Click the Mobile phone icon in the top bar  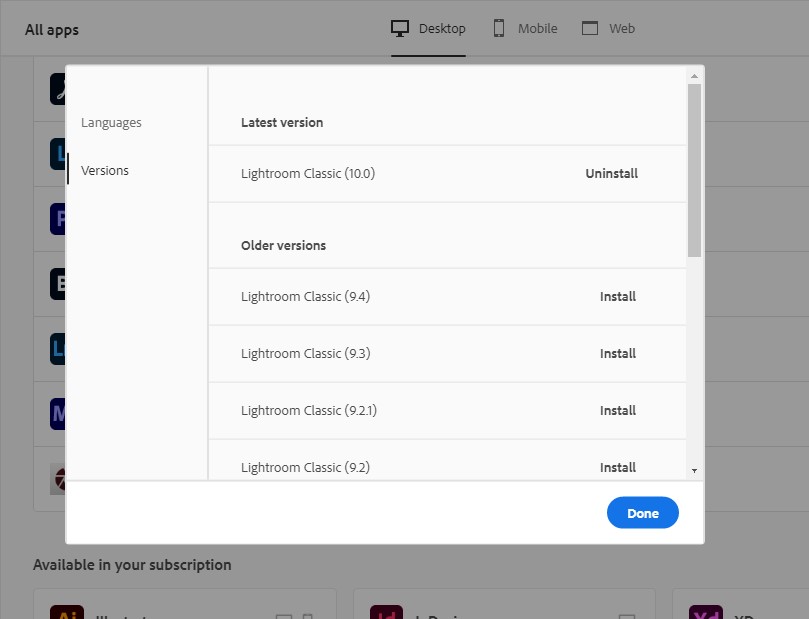click(x=497, y=28)
